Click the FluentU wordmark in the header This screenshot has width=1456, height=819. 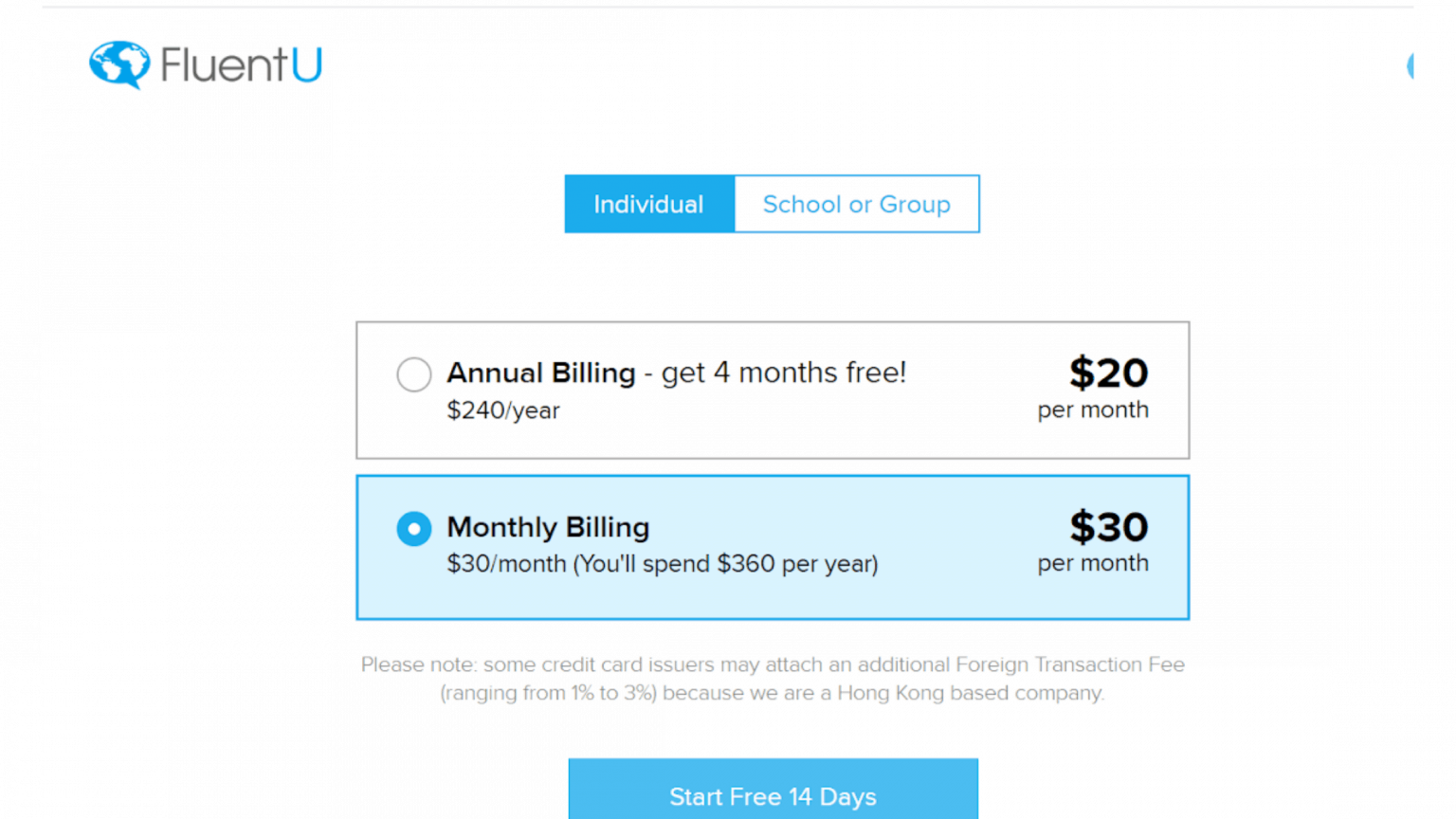tap(243, 65)
